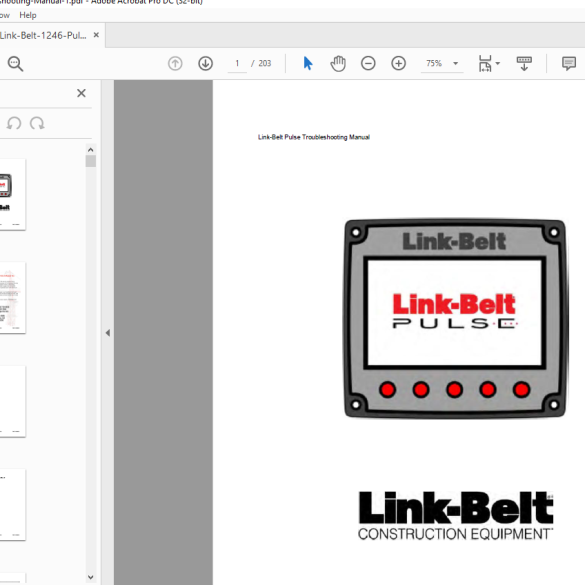The height and width of the screenshot is (585, 585).
Task: Open the Find text magnifier tool
Action: tap(15, 64)
